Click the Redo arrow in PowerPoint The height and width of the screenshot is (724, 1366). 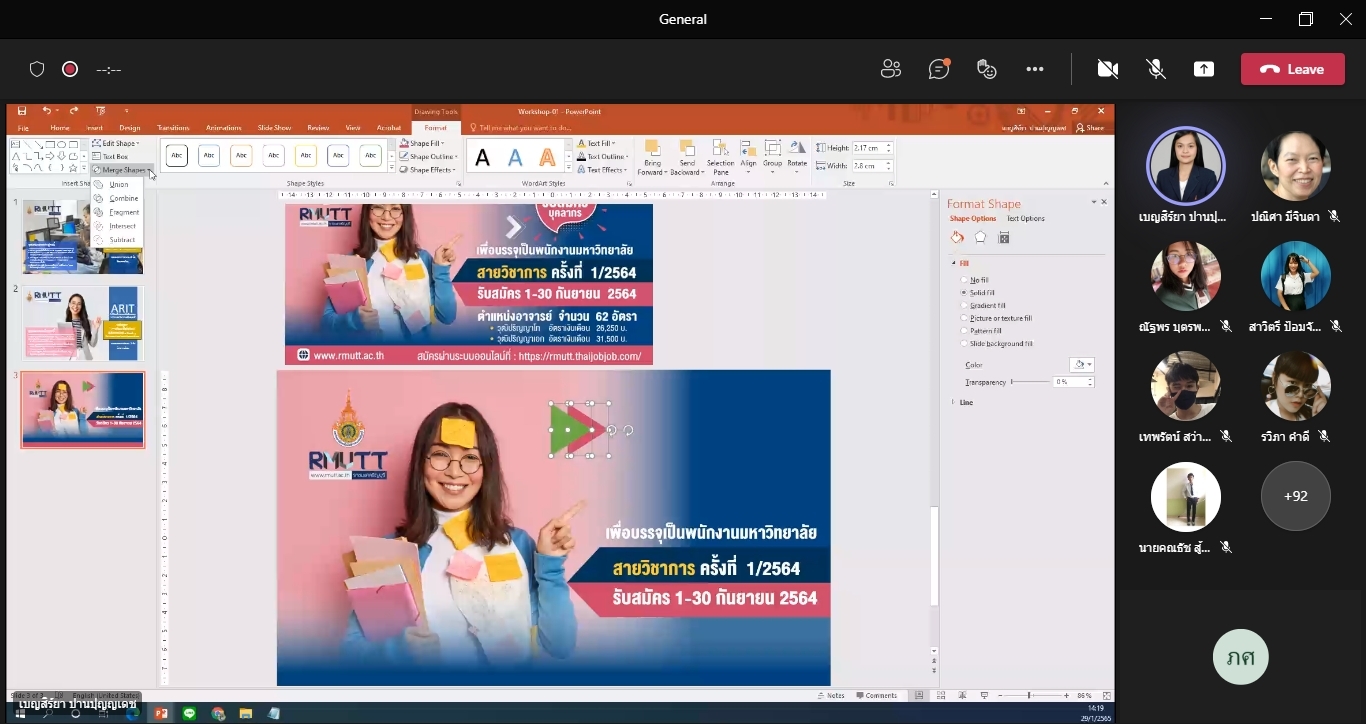(x=74, y=111)
